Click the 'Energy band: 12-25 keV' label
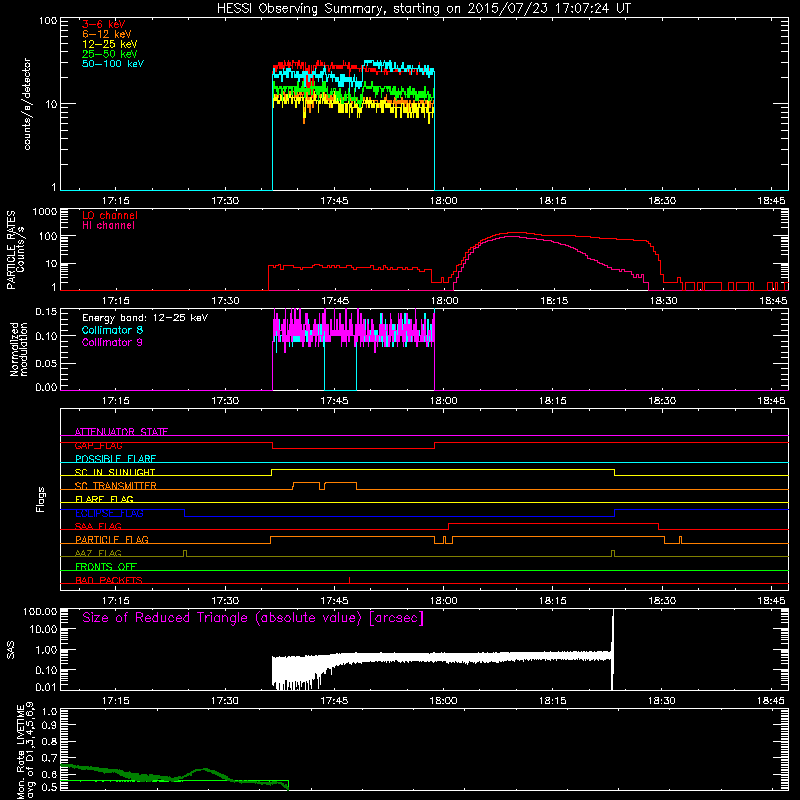 (x=145, y=318)
